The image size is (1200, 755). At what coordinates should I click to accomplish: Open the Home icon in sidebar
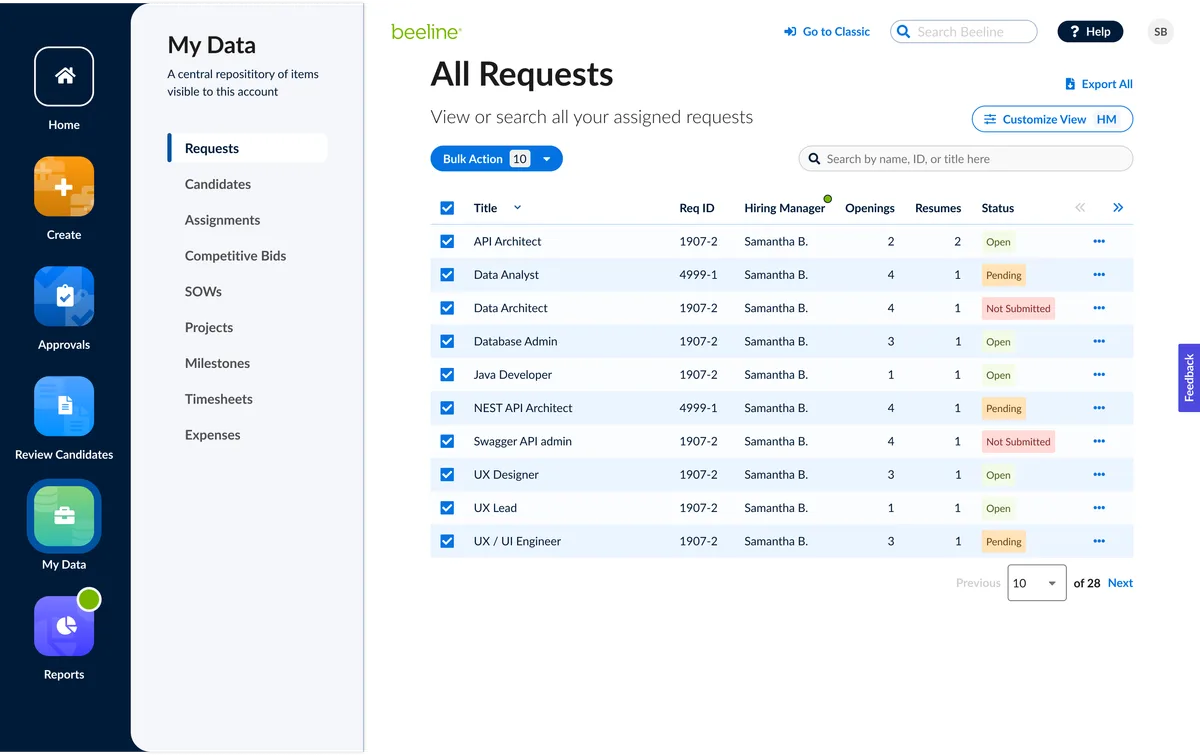[x=64, y=77]
